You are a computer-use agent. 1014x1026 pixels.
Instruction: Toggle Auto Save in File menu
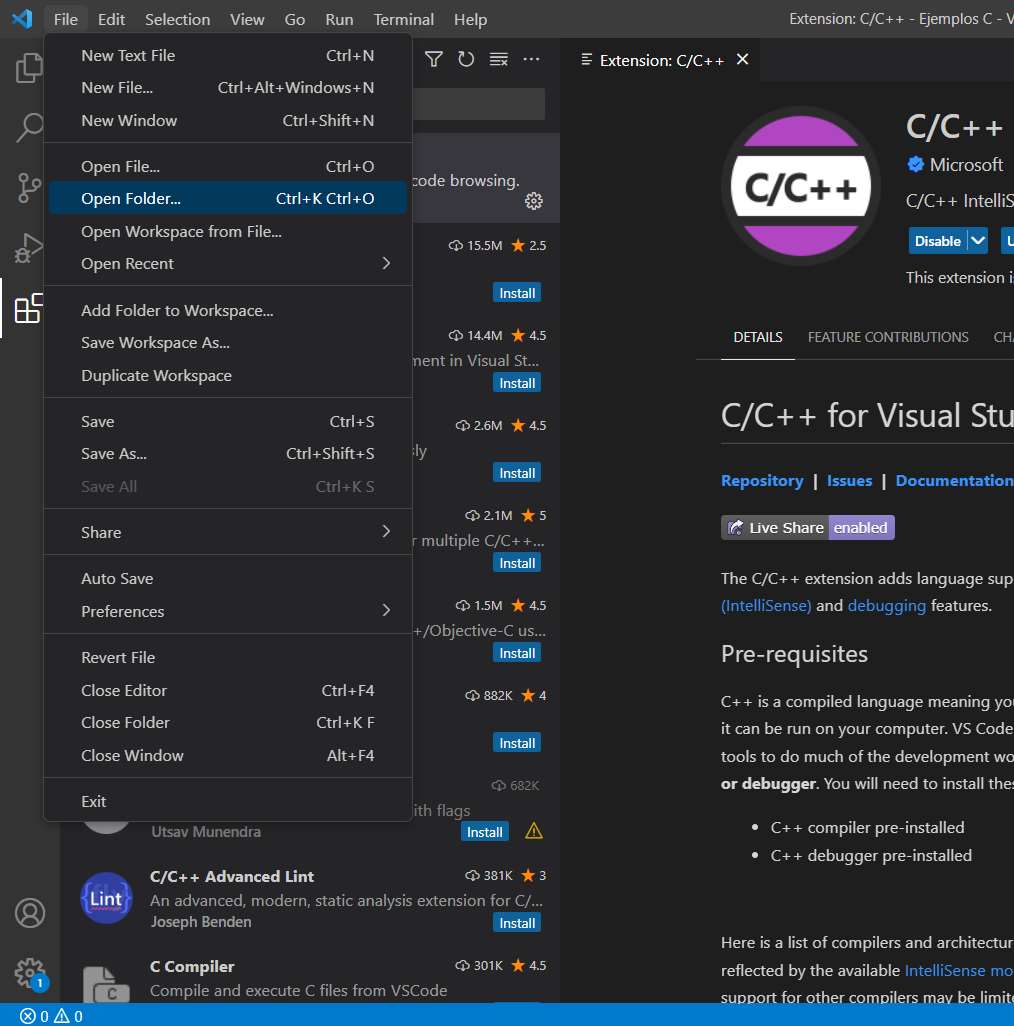(117, 579)
